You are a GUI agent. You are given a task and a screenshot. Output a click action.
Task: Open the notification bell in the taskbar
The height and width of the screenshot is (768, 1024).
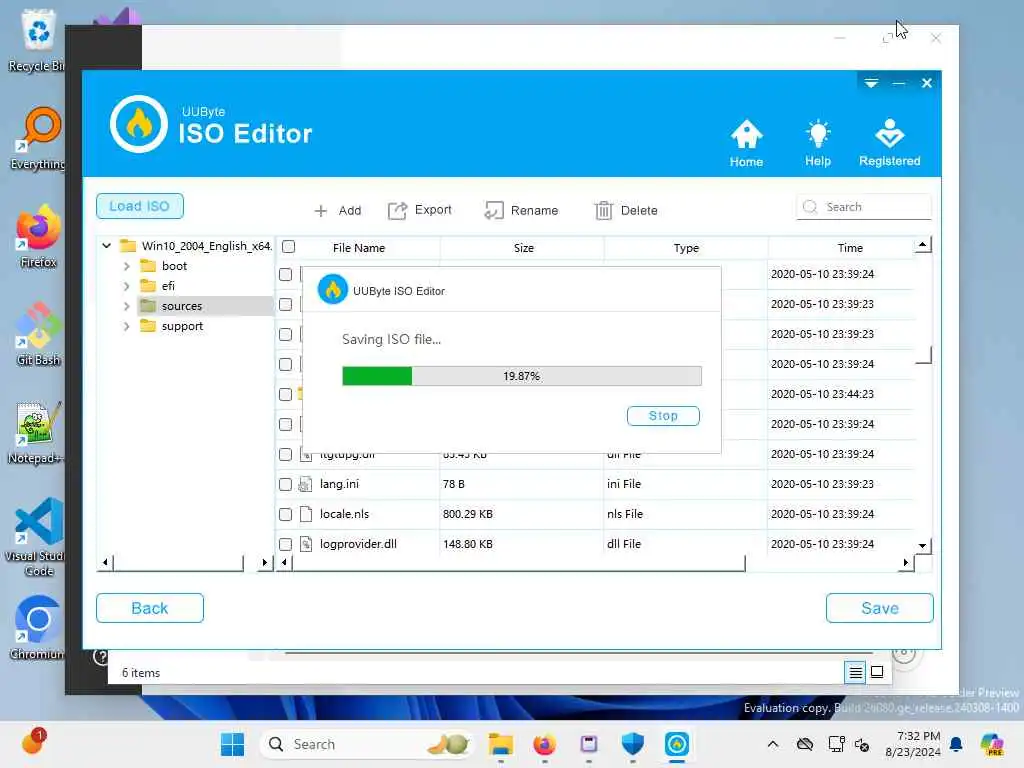tap(956, 744)
